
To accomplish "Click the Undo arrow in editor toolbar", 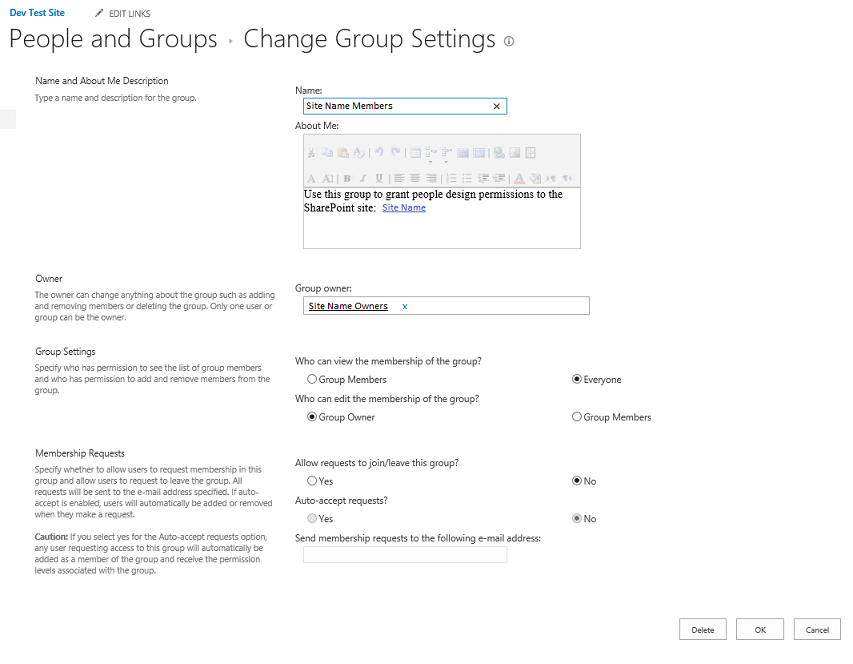I will click(x=381, y=153).
